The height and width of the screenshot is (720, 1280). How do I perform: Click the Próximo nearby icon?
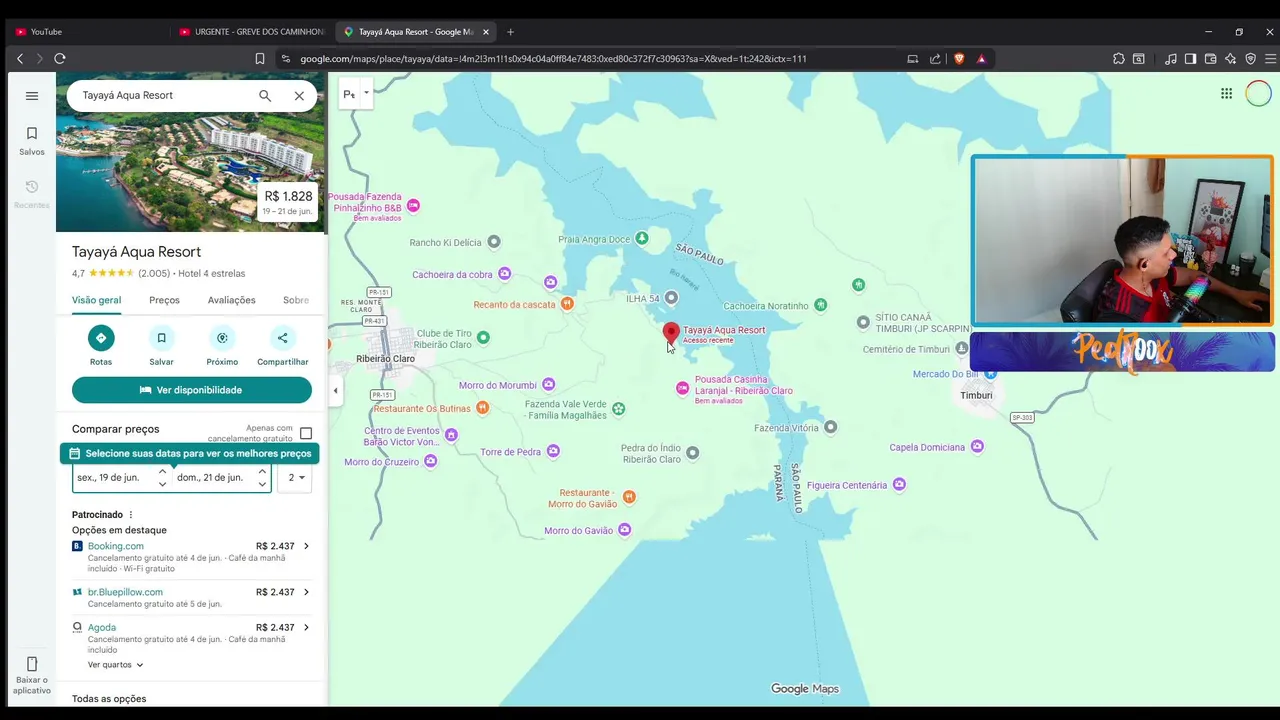click(x=222, y=338)
